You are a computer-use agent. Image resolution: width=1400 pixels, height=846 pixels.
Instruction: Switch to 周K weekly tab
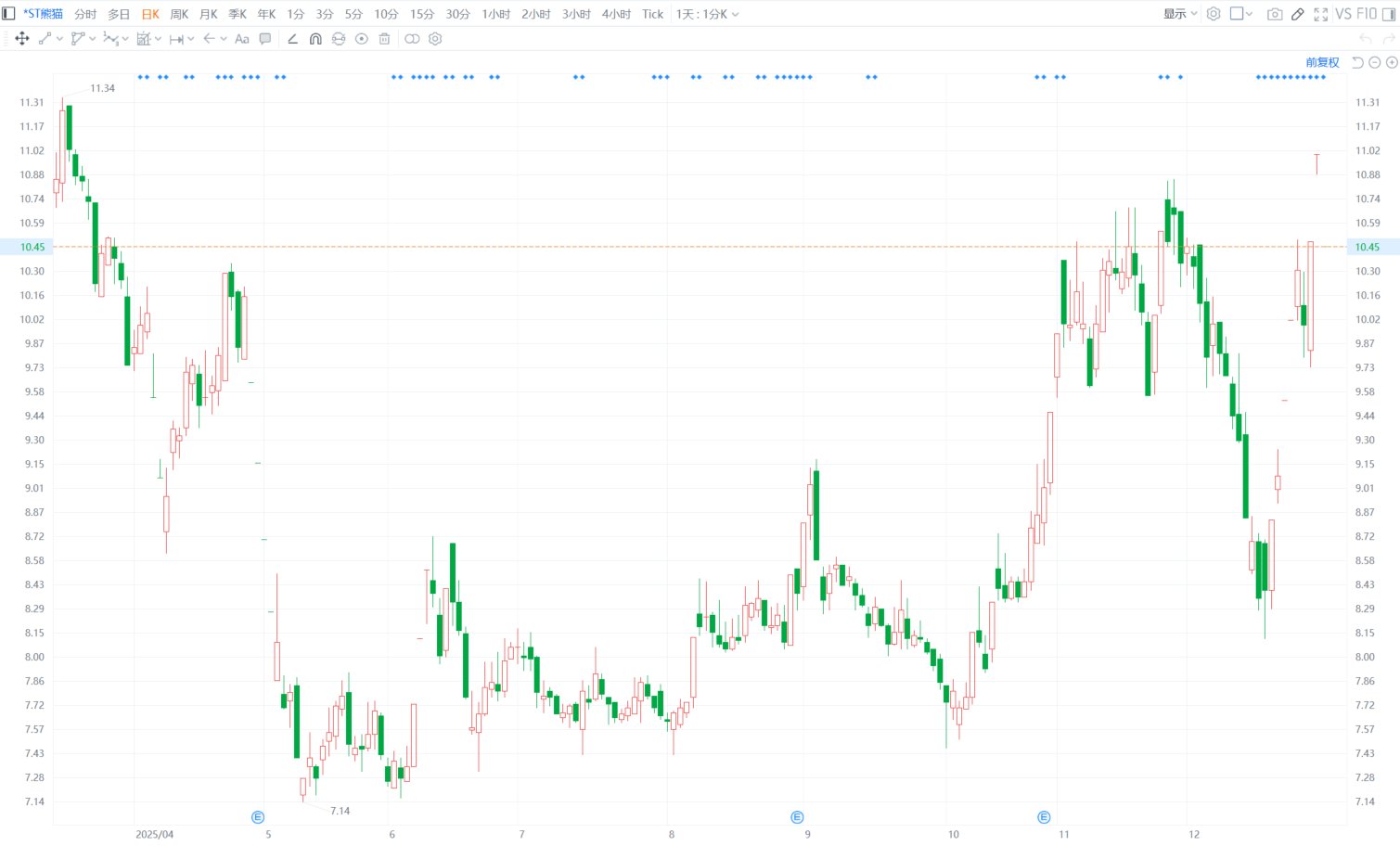click(179, 14)
